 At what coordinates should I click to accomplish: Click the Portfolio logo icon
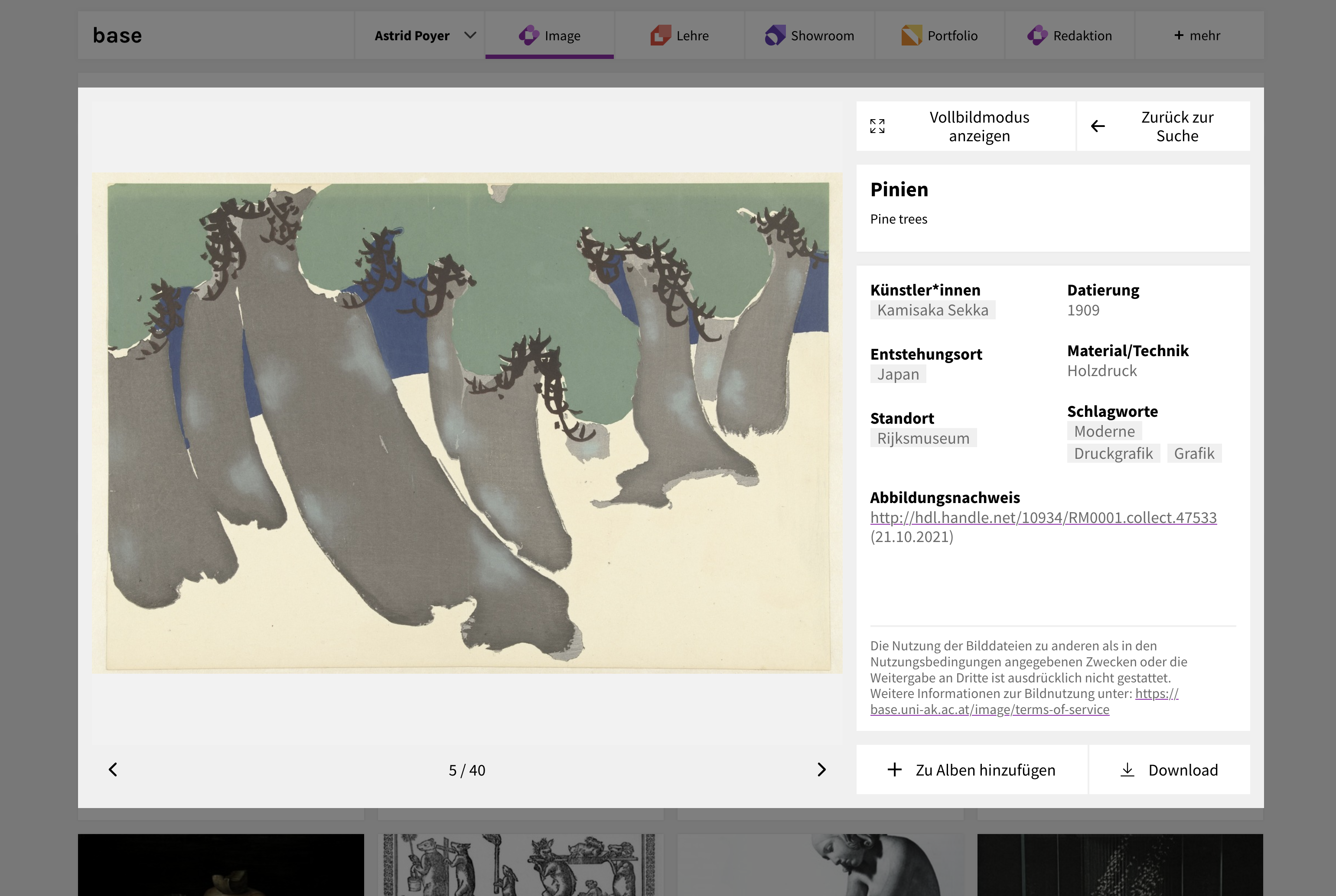point(911,36)
